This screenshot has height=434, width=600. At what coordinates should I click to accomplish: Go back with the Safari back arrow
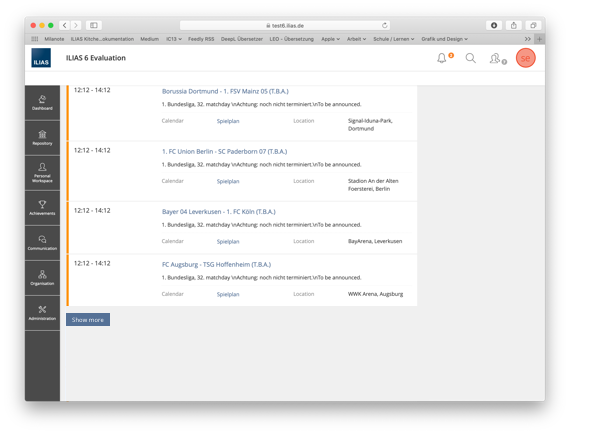click(65, 25)
